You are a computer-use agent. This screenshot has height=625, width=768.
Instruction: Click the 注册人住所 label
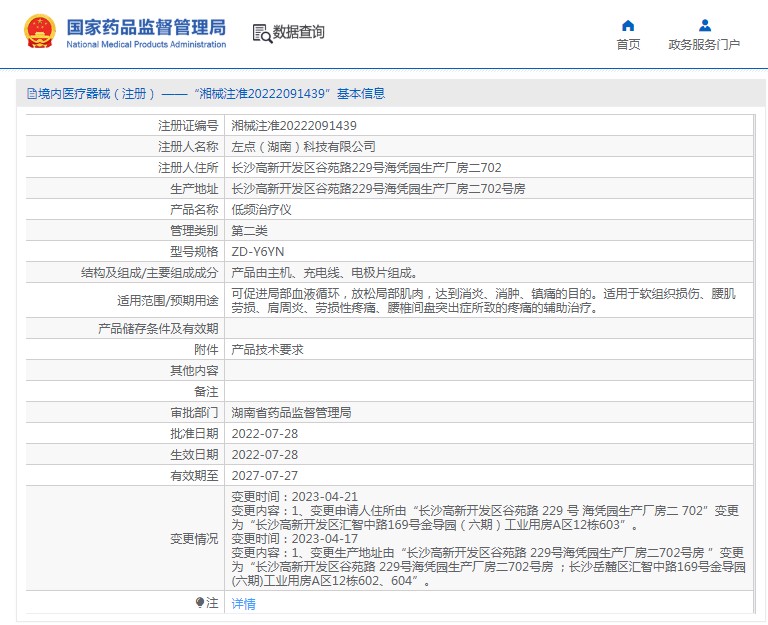[x=188, y=168]
